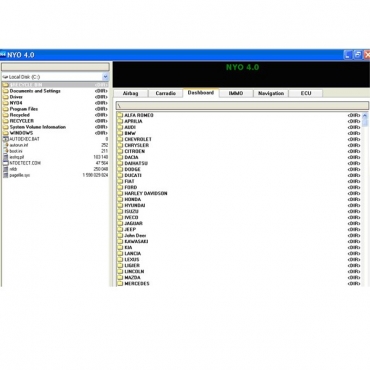Image resolution: width=370 pixels, height=370 pixels.
Task: Switch to the Airbag tab
Action: pyautogui.click(x=130, y=93)
